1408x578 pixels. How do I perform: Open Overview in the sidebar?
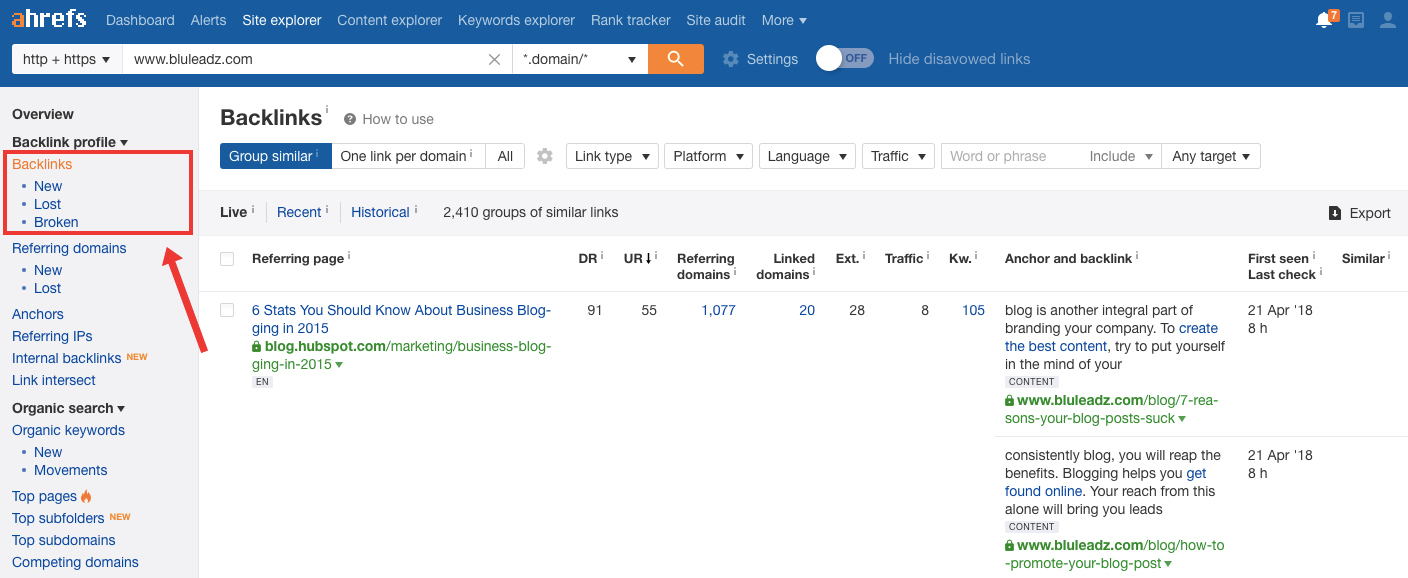43,114
